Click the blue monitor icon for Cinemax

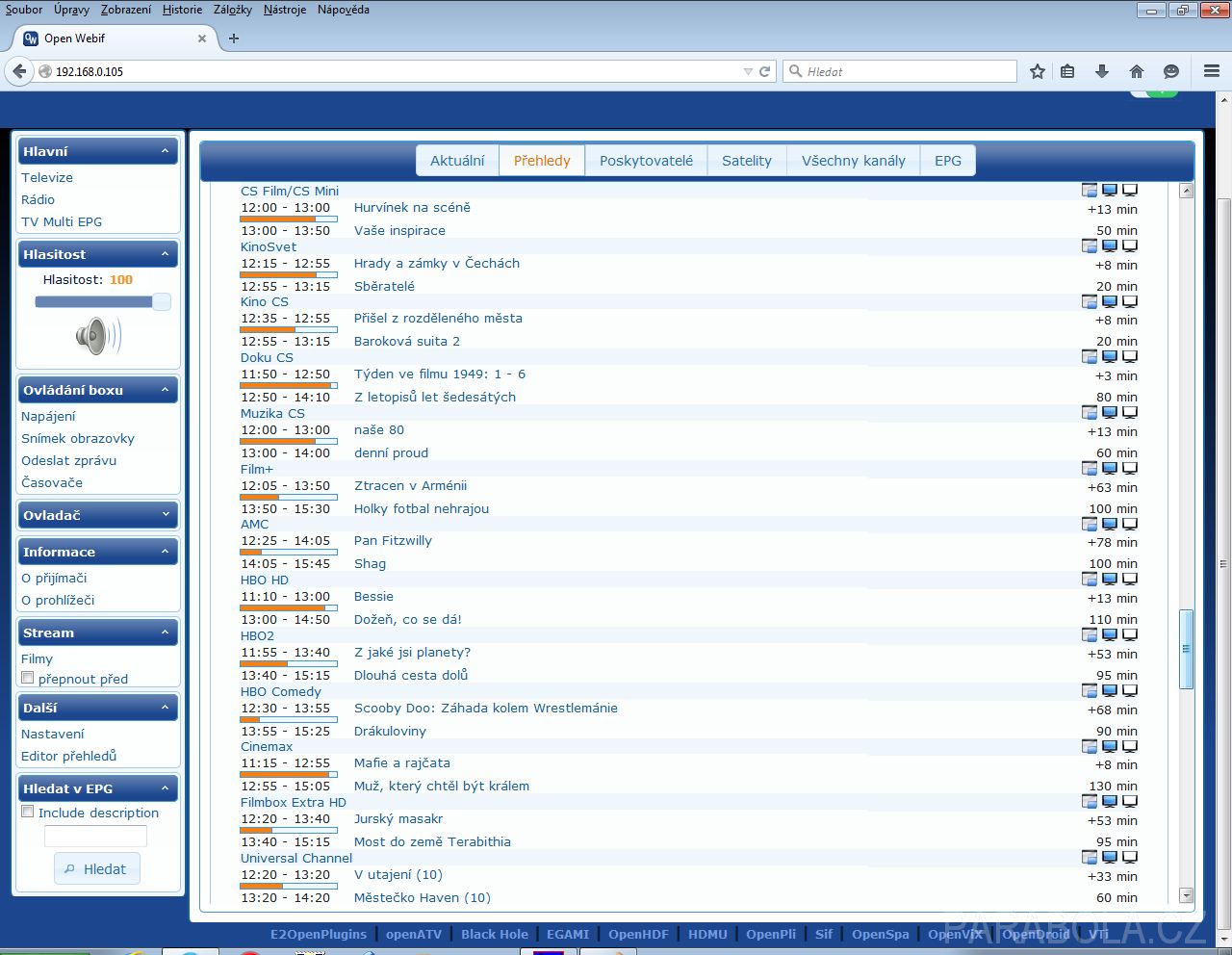pyautogui.click(x=1110, y=746)
